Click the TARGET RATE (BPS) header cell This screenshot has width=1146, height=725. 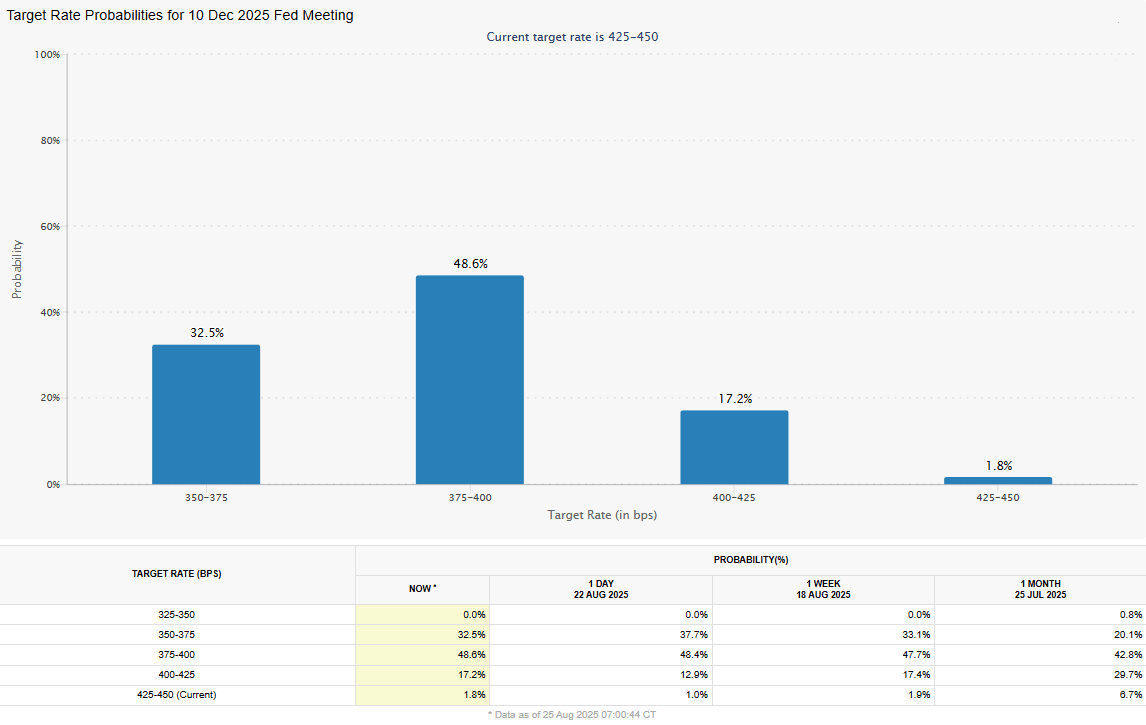[178, 574]
